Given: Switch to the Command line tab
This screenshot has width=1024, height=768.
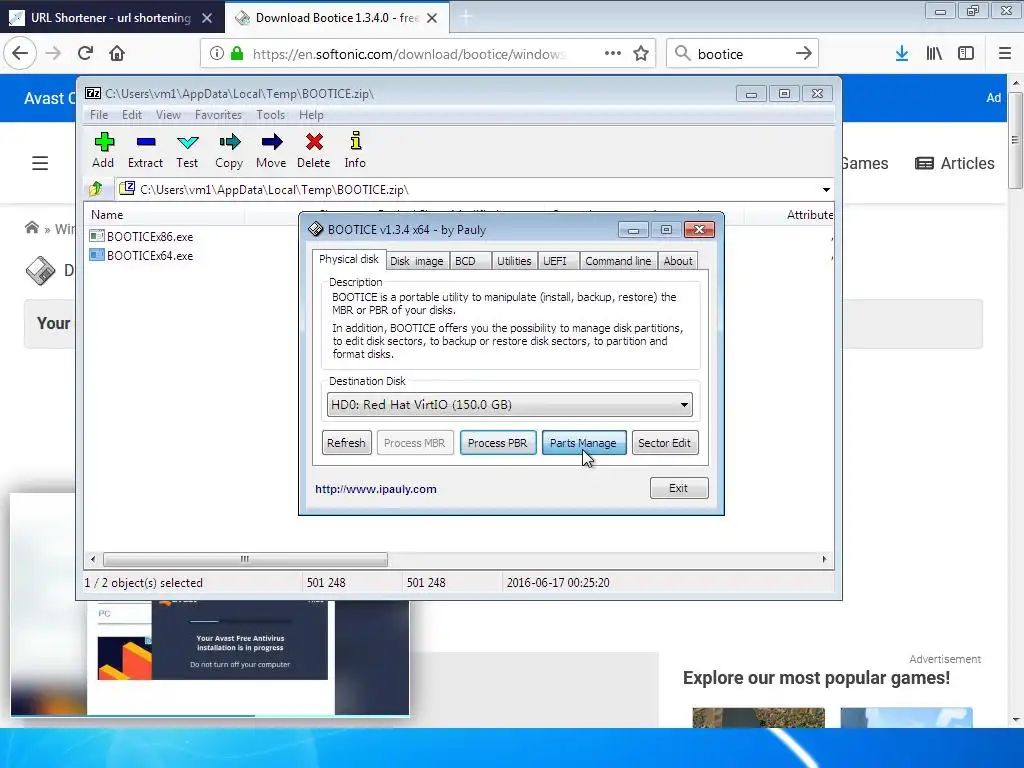Looking at the screenshot, I should [618, 261].
